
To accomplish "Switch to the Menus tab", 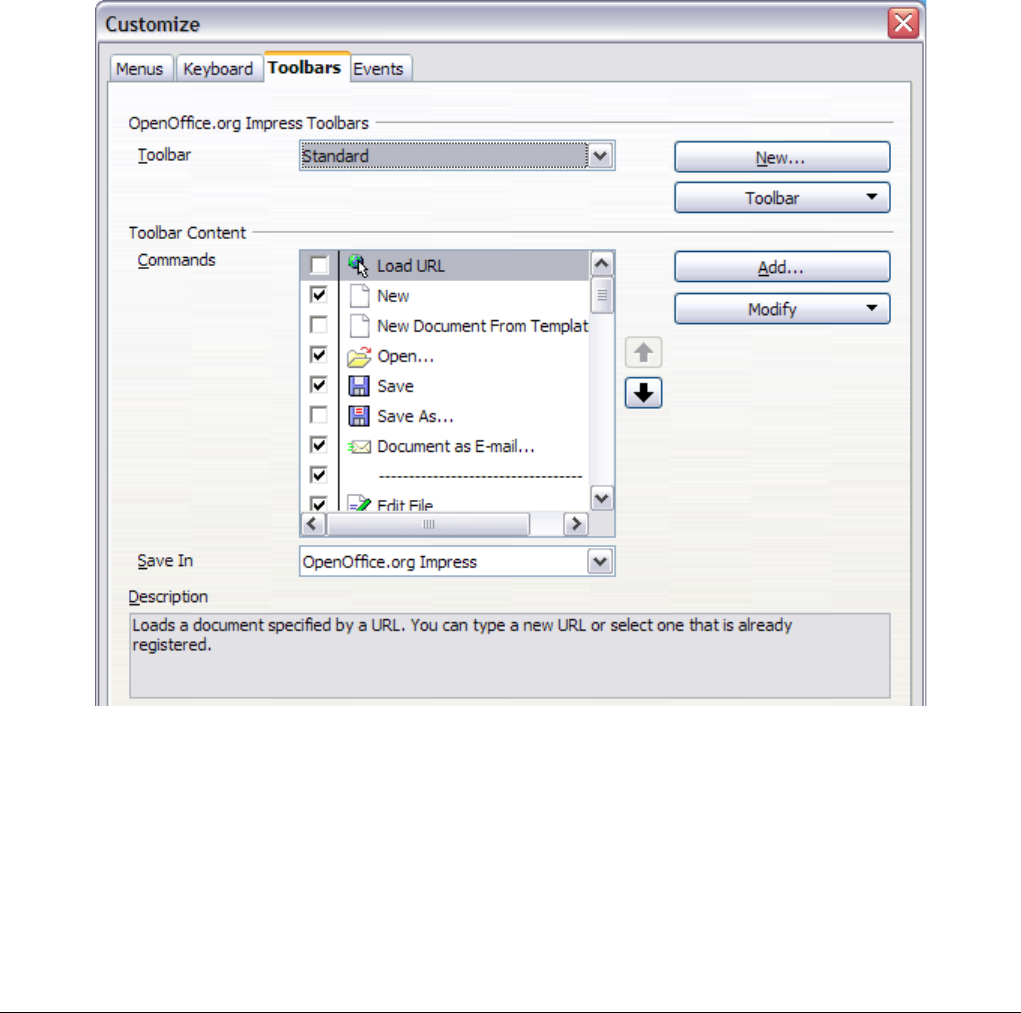I will (x=140, y=68).
